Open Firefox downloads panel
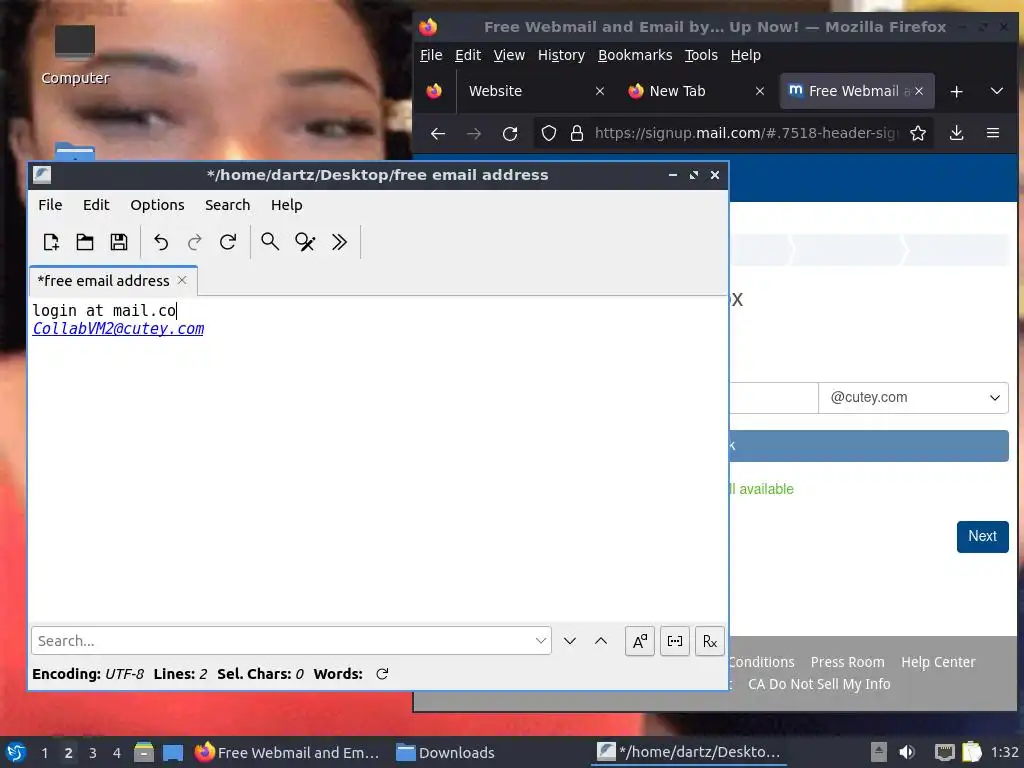The height and width of the screenshot is (768, 1024). point(956,133)
